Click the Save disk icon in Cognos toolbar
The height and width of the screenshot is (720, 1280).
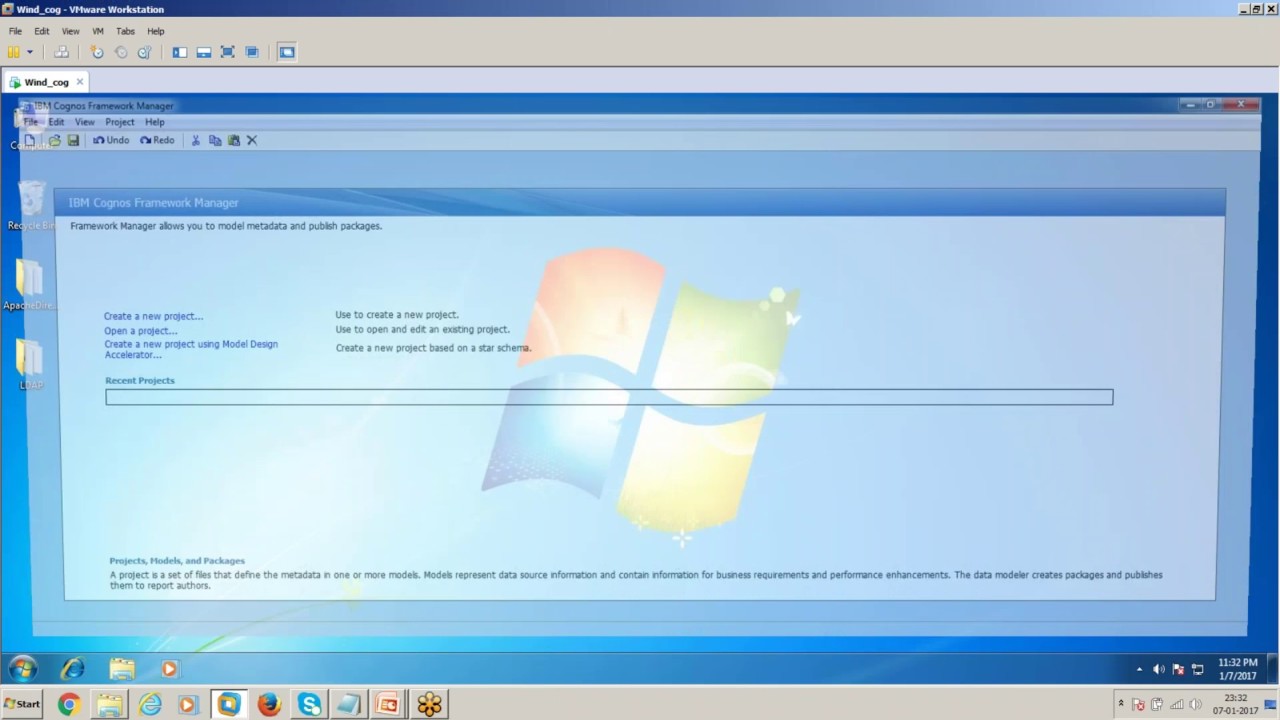coord(73,141)
